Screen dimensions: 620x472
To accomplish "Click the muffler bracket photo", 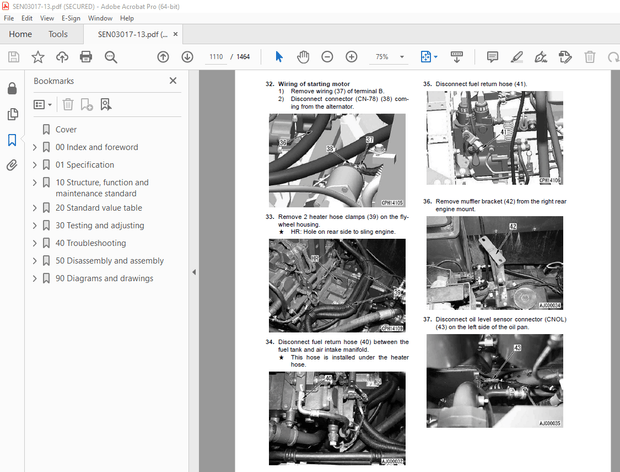I will [495, 262].
